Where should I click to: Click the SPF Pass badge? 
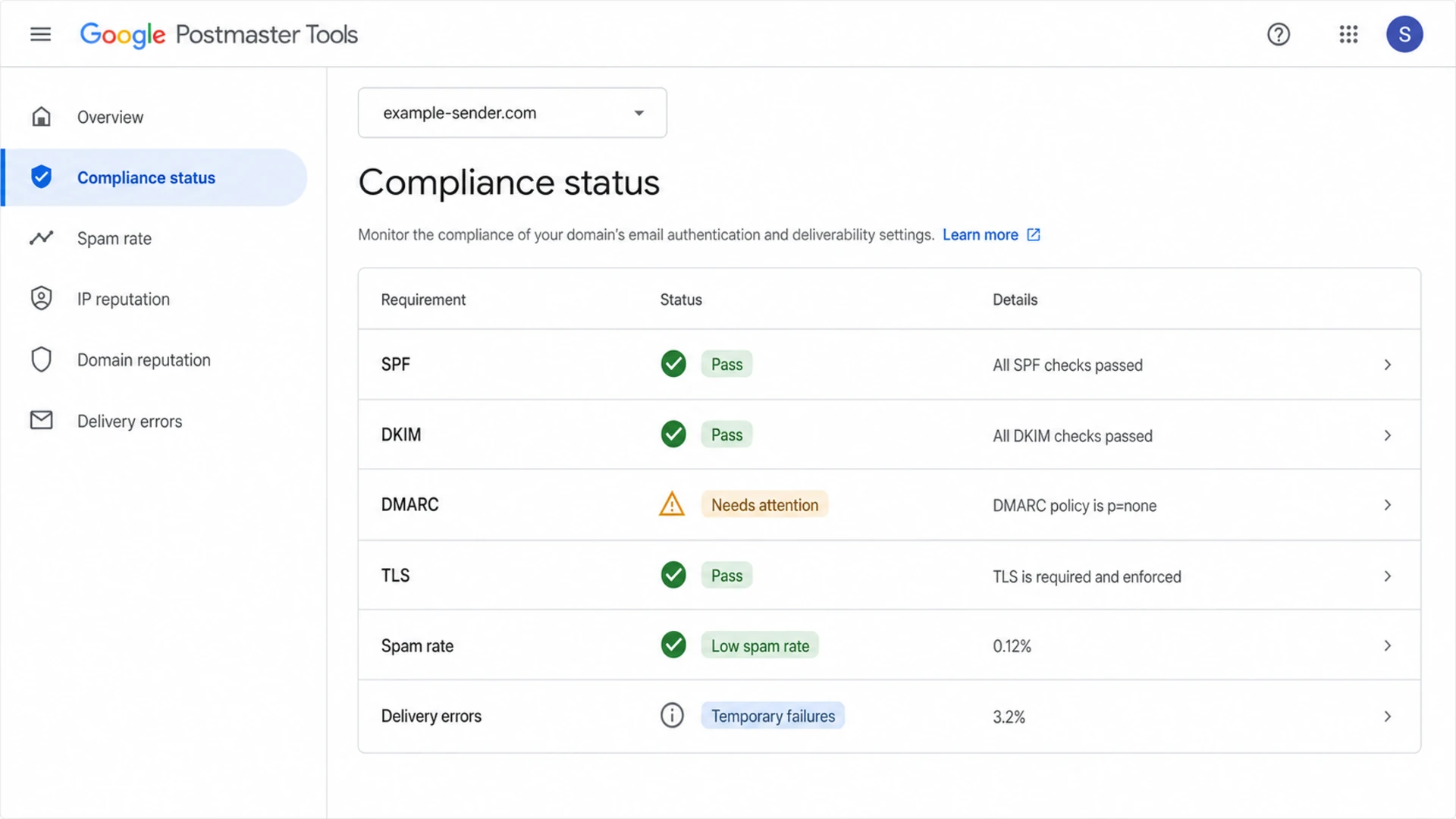(x=726, y=365)
